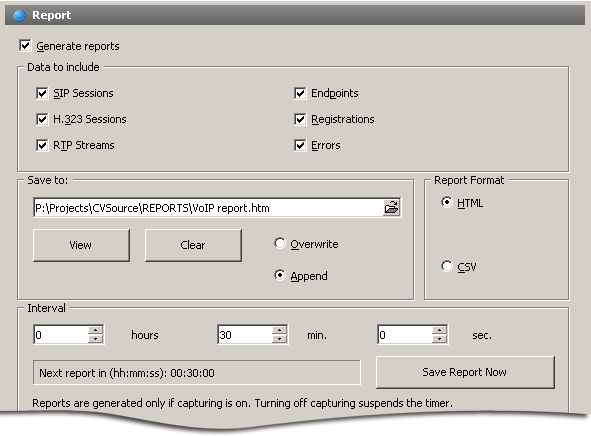
Task: Toggle the Errors checkbox
Action: (300, 145)
